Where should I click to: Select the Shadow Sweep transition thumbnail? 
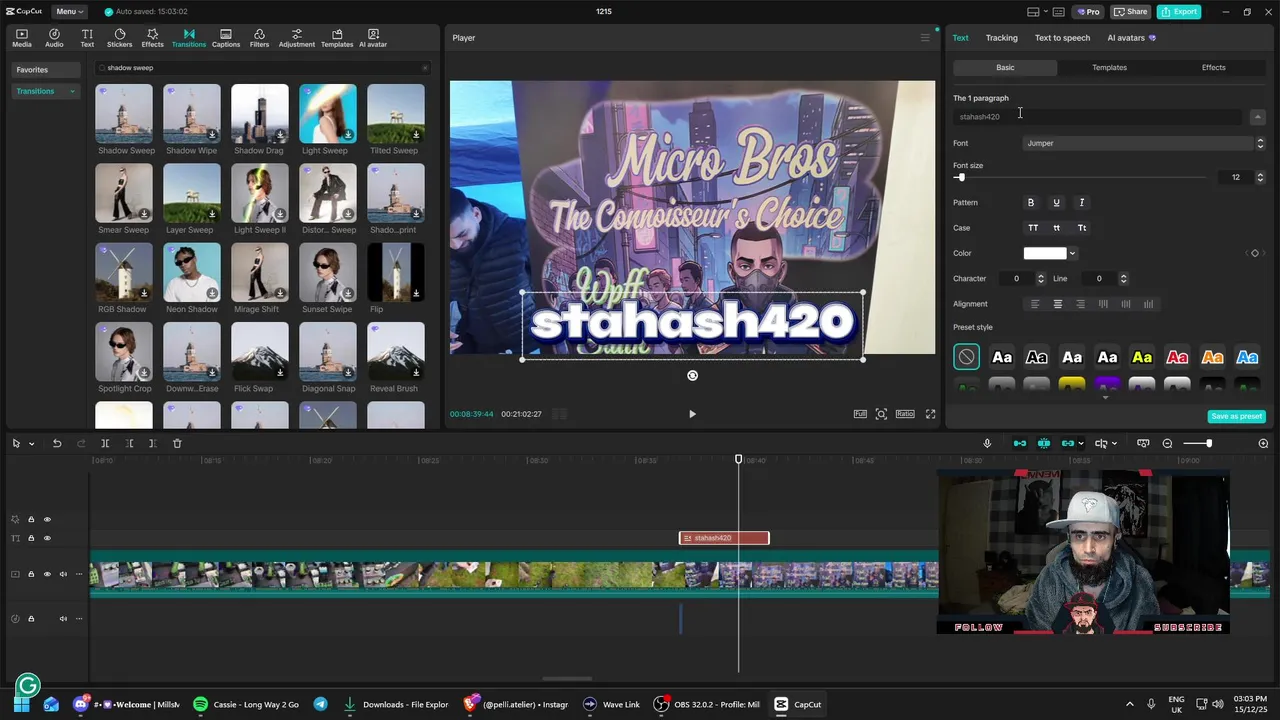coord(124,113)
